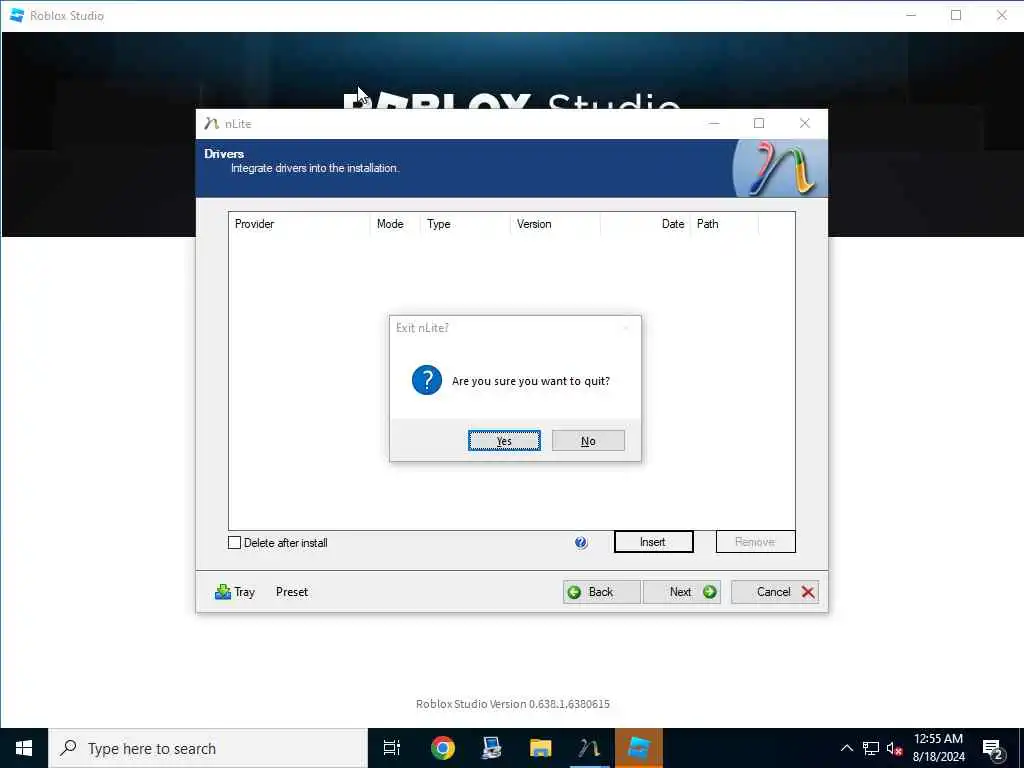Select the disabled Remove button
The height and width of the screenshot is (768, 1024).
[x=755, y=542]
